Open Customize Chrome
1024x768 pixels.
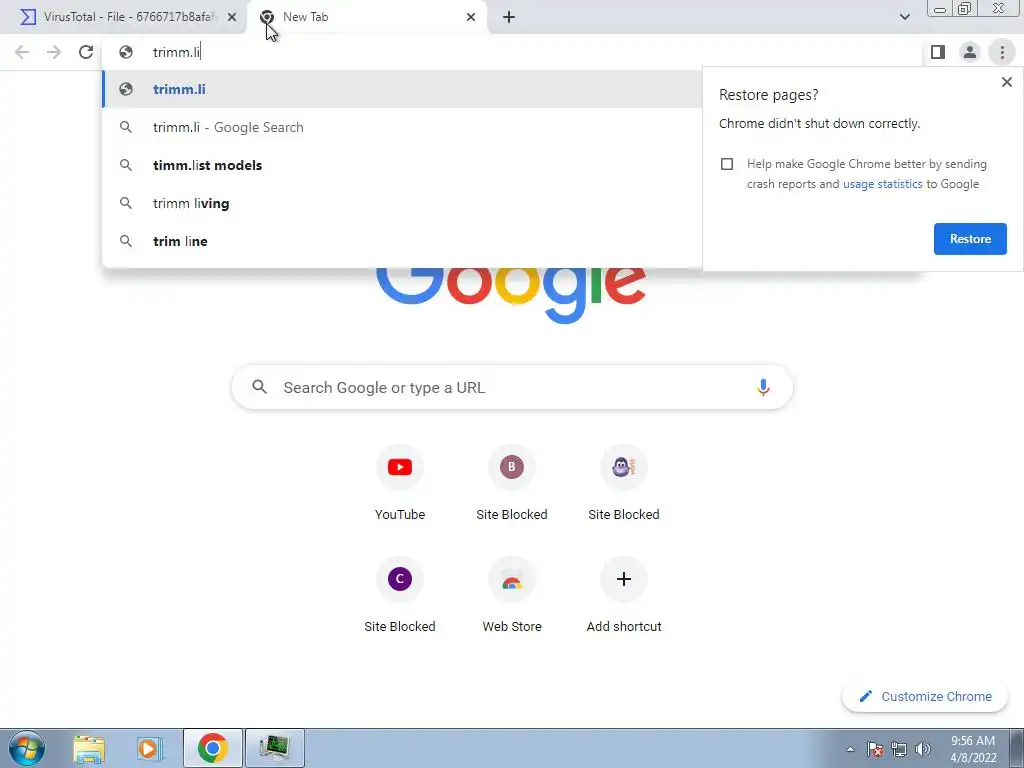(925, 696)
